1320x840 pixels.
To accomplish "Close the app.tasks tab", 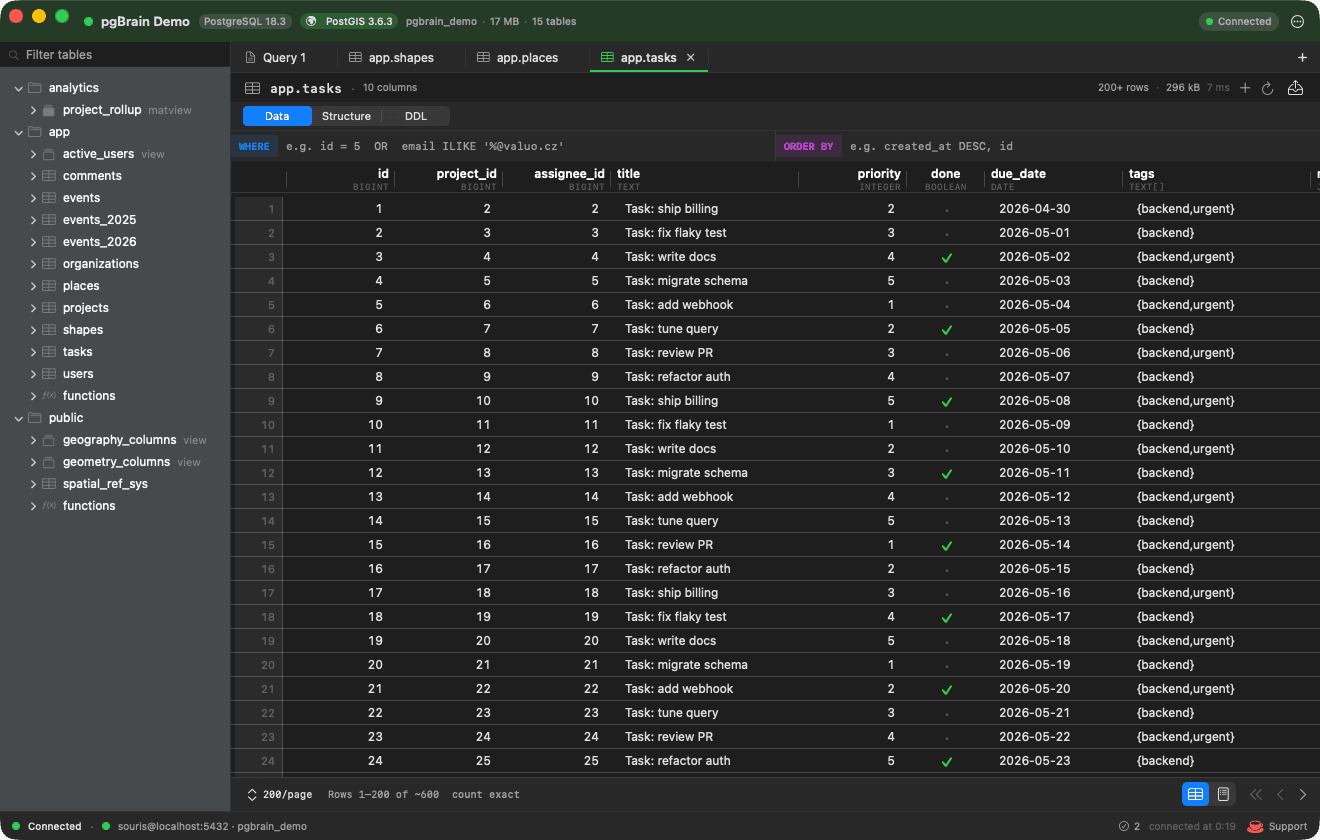I will 690,58.
